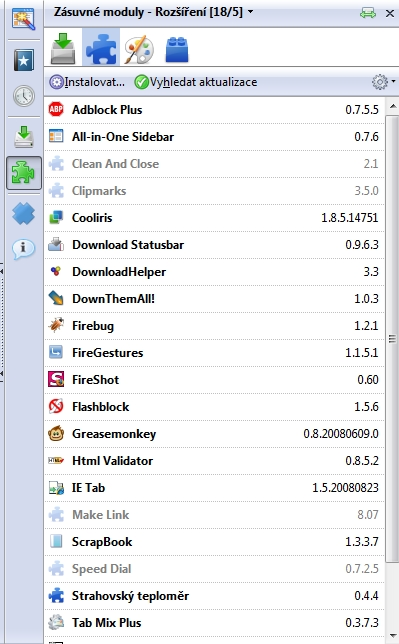
Task: Click Flashblock version 1.5.6
Action: click(366, 407)
